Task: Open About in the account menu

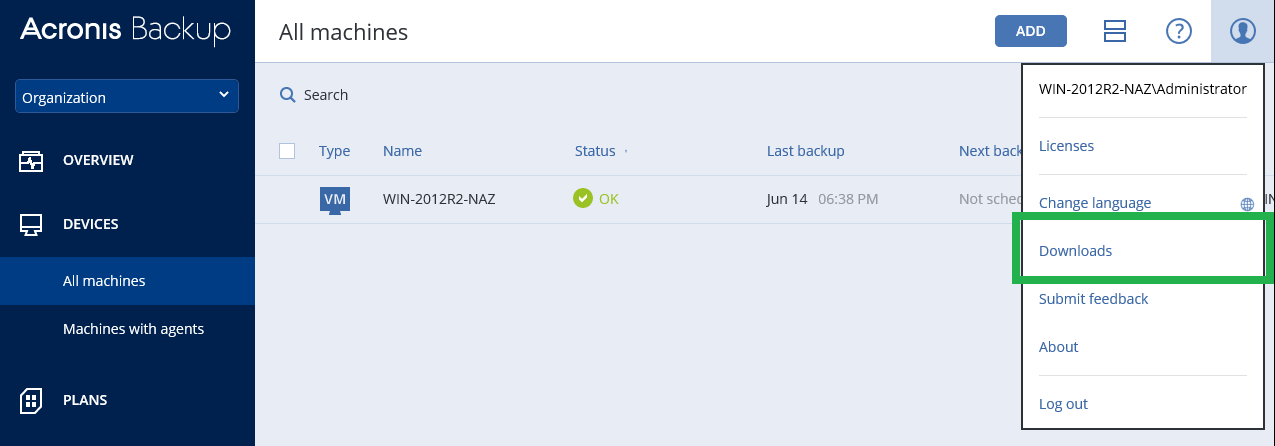Action: click(x=1058, y=347)
